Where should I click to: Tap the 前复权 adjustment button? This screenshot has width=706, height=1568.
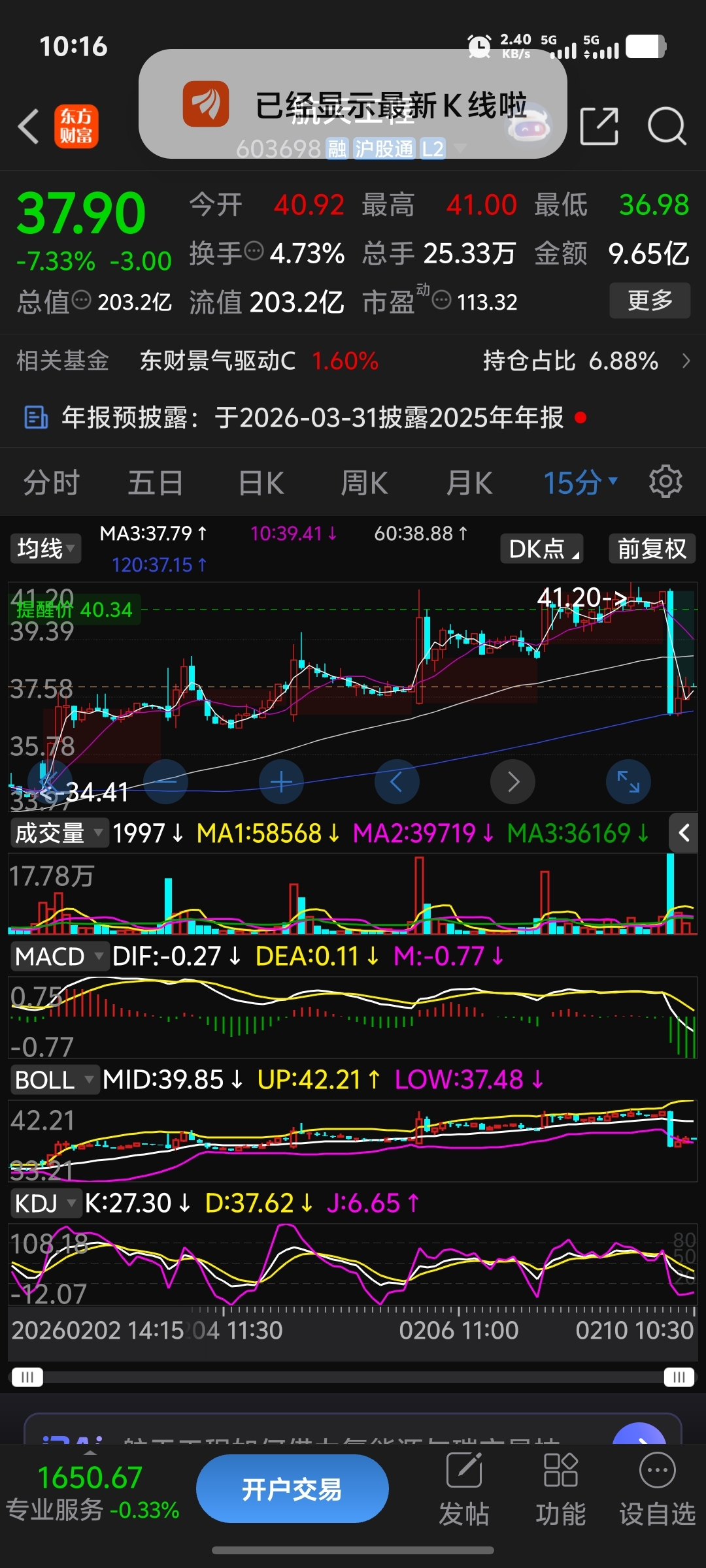[x=652, y=548]
